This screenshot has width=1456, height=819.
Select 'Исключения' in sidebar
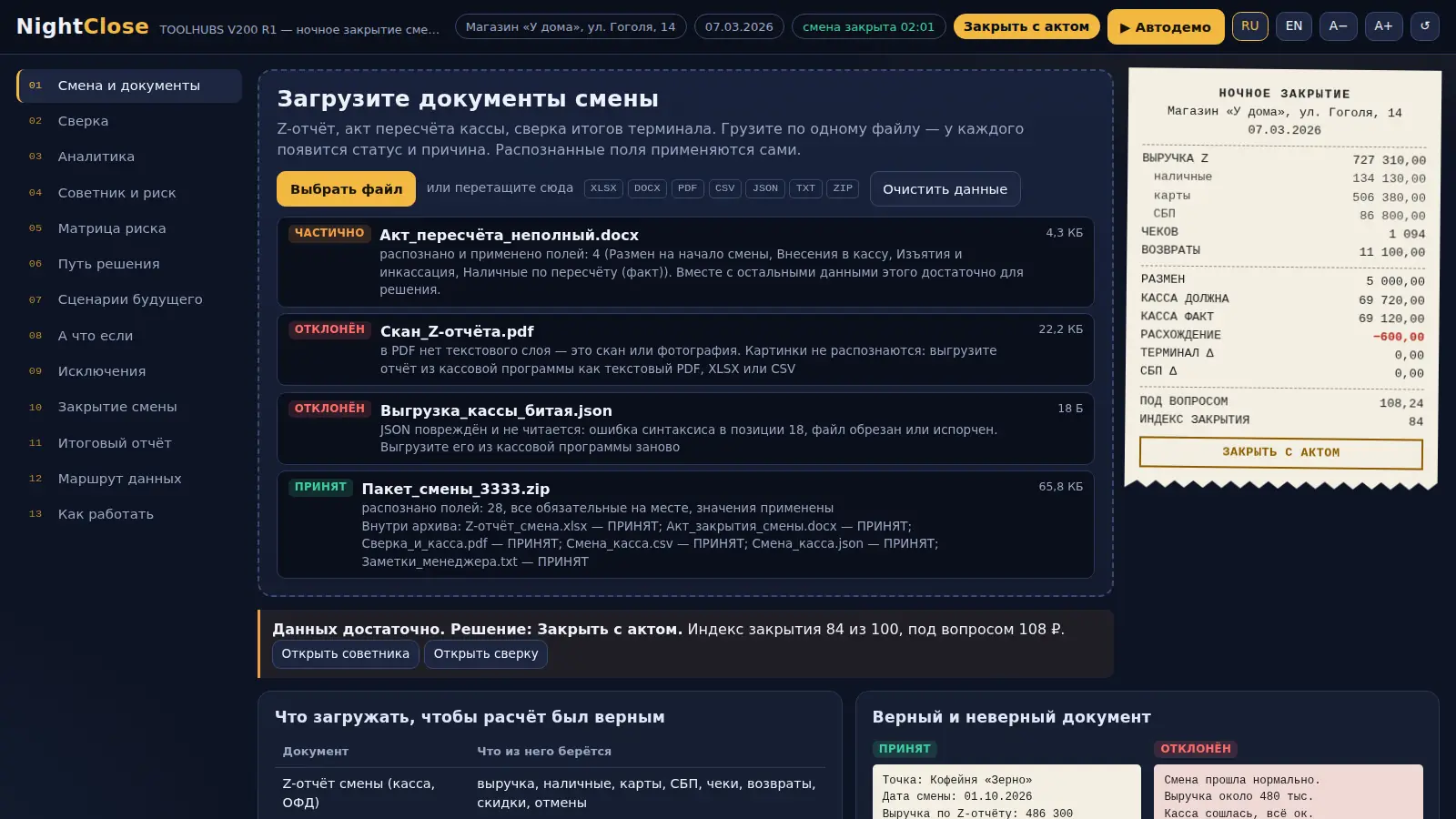tap(129, 371)
